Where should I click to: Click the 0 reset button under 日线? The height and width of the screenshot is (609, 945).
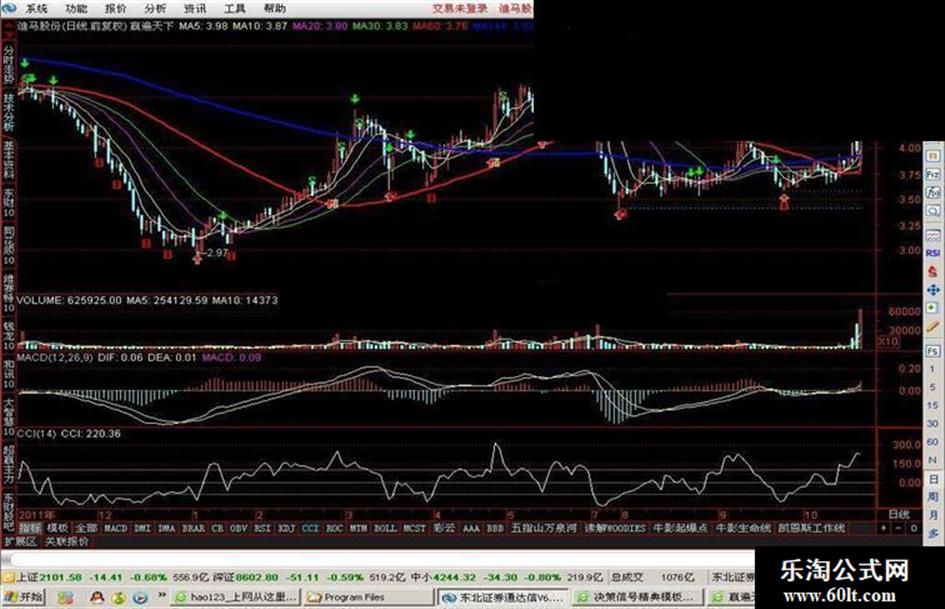click(913, 528)
